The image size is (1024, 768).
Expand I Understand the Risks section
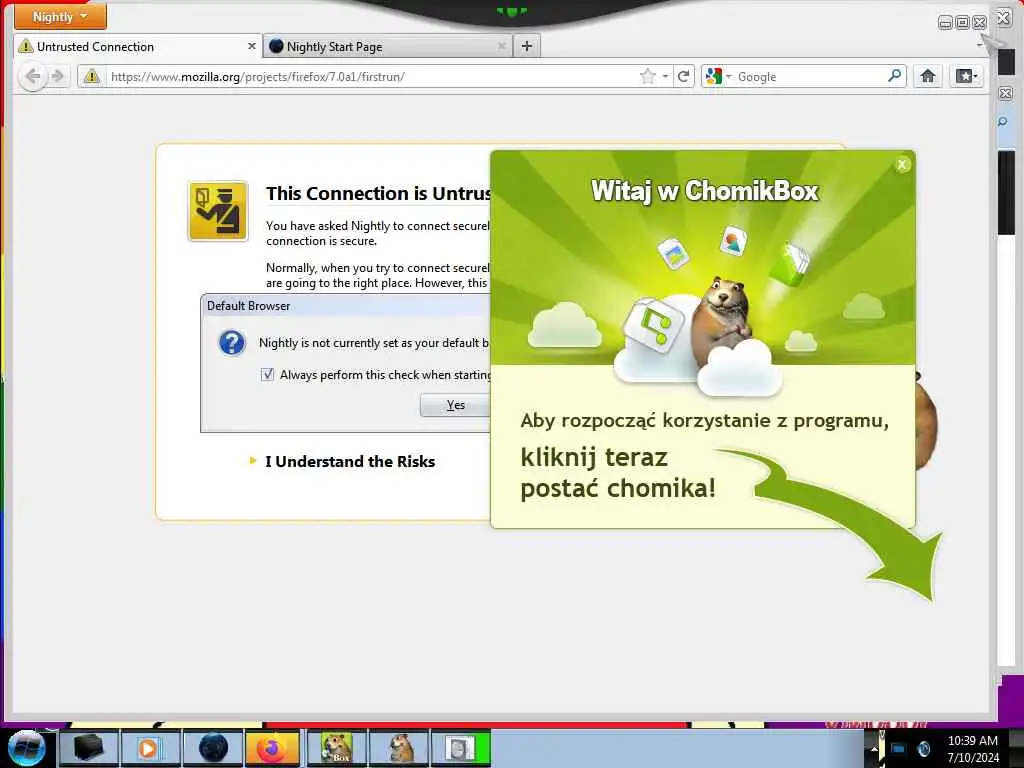click(343, 461)
